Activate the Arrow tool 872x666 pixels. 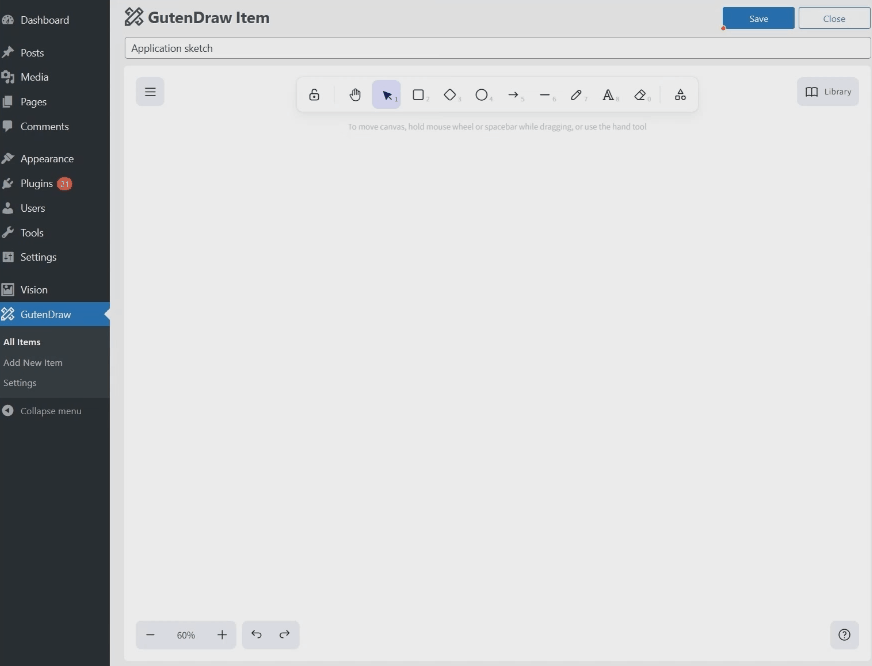[x=514, y=94]
